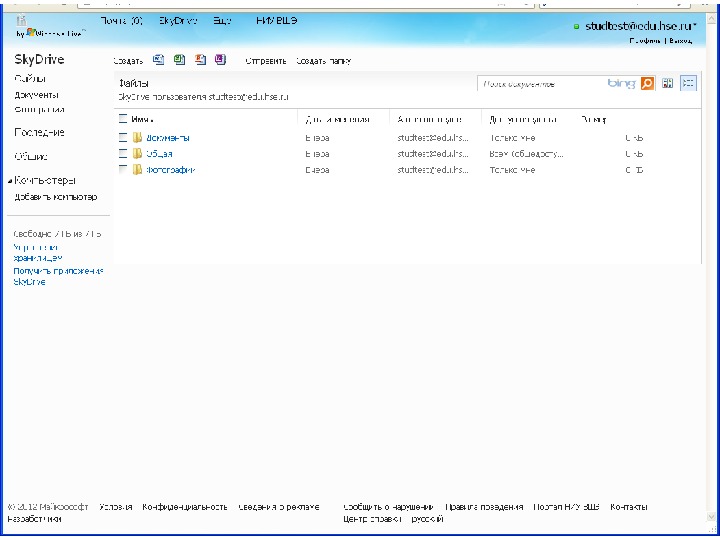Open НИУ ВШЭ in the top menu
The height and width of the screenshot is (540, 720).
point(276,21)
